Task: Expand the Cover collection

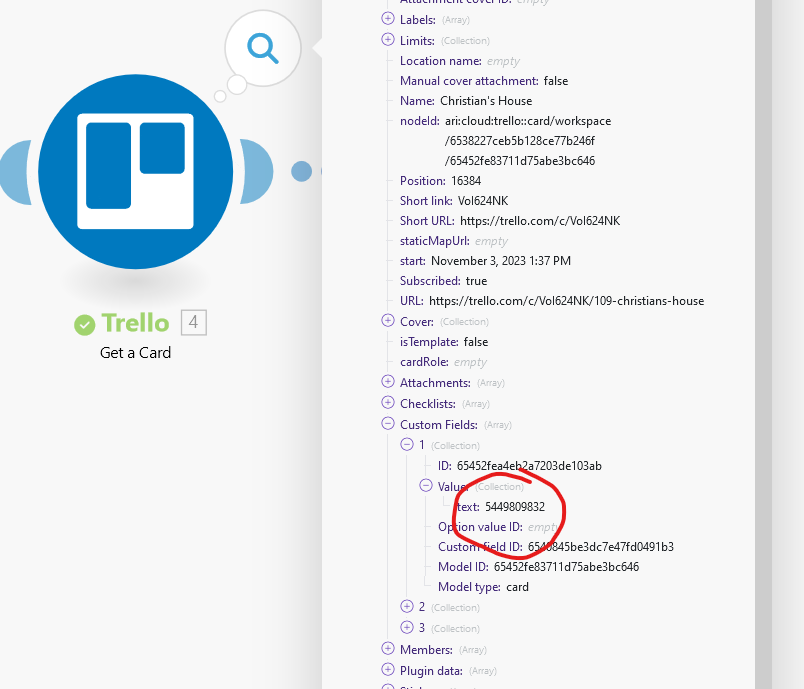Action: point(388,321)
